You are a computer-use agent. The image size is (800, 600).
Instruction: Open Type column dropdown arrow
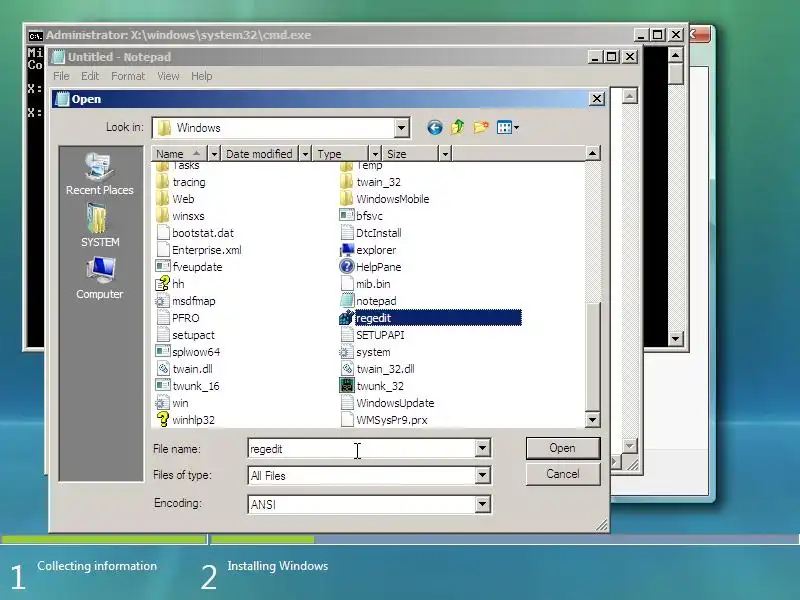375,154
